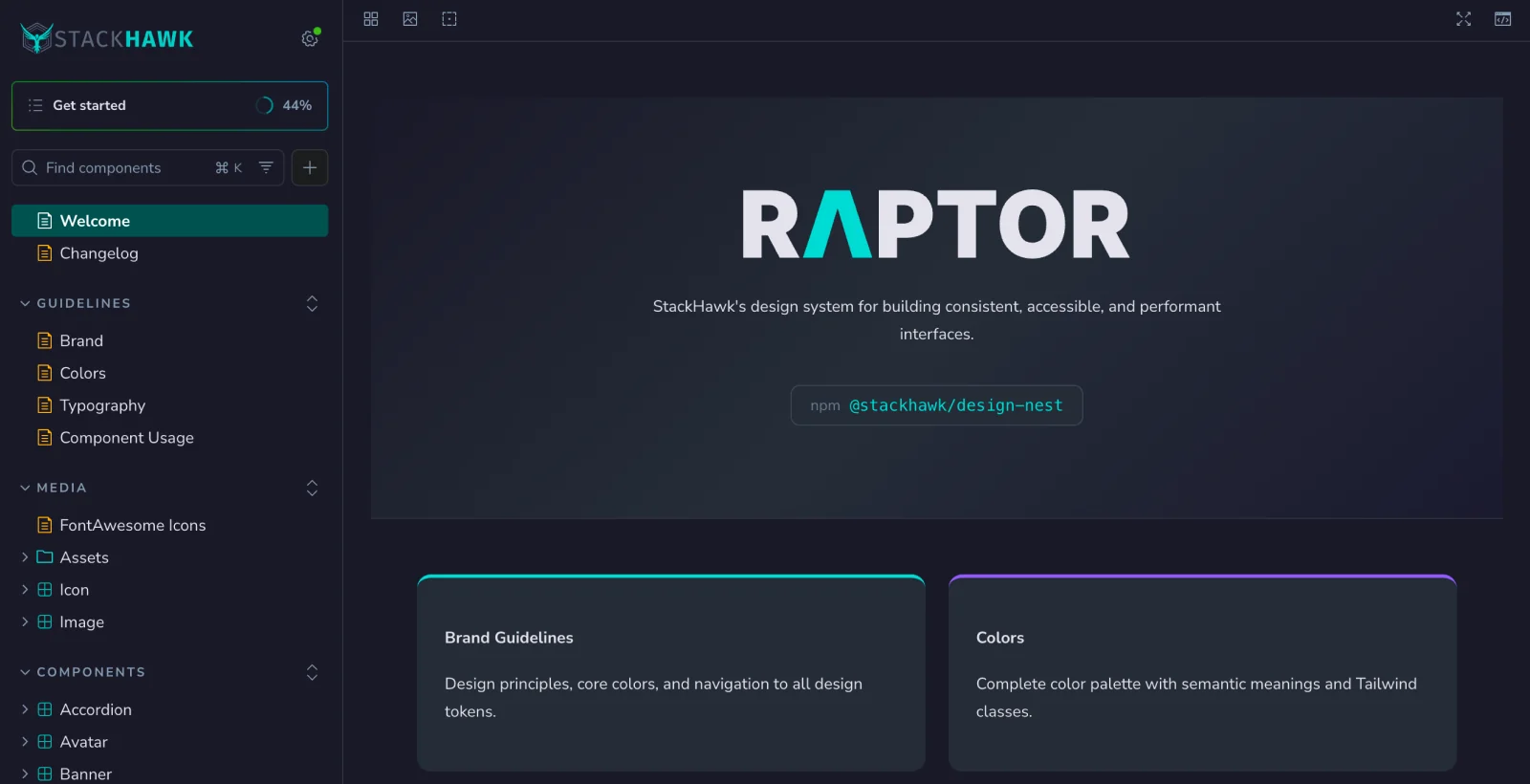Click the 44% progress ring
The height and width of the screenshot is (784, 1530).
pyautogui.click(x=265, y=105)
